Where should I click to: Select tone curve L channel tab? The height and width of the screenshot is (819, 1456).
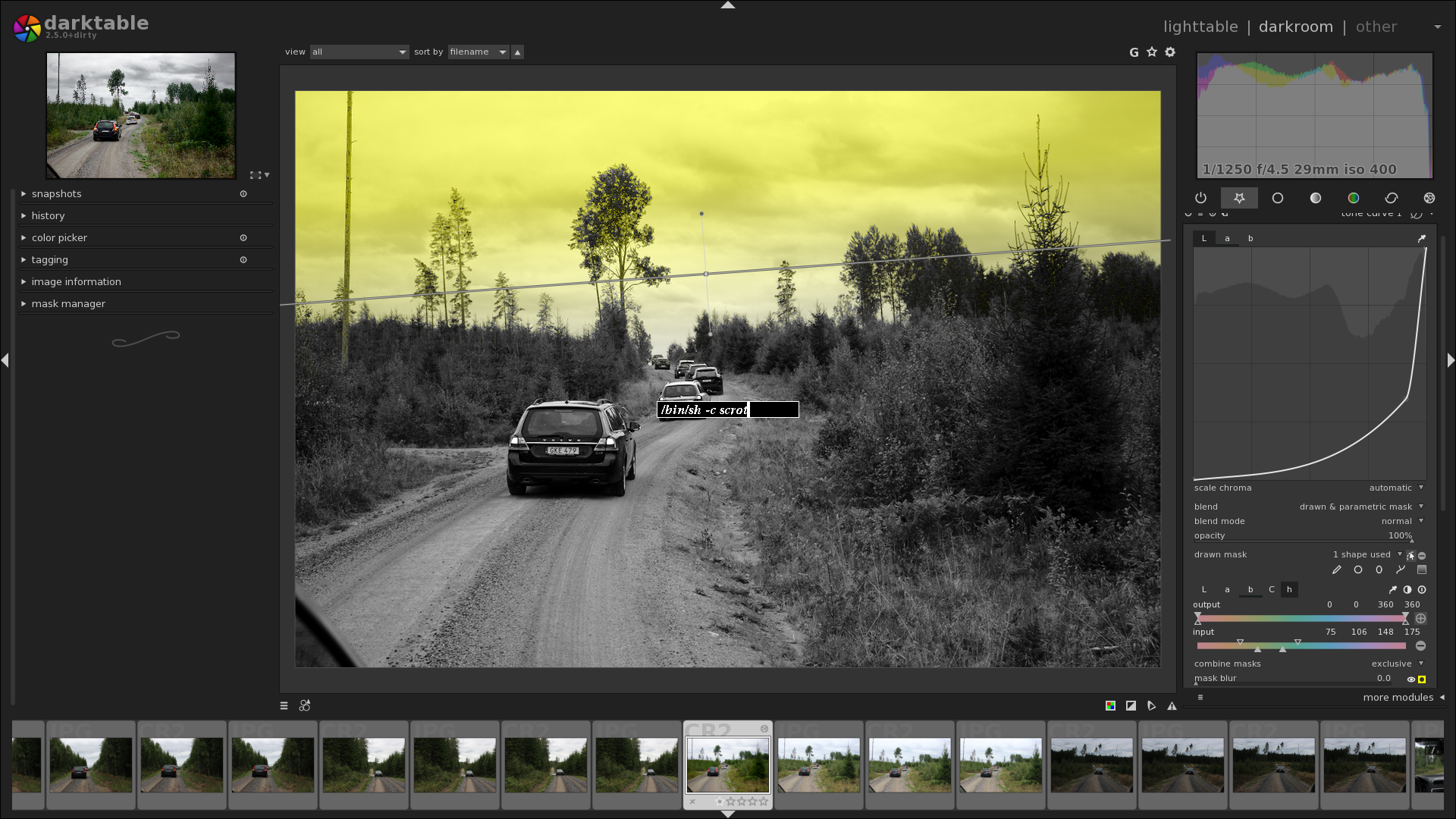tap(1204, 239)
